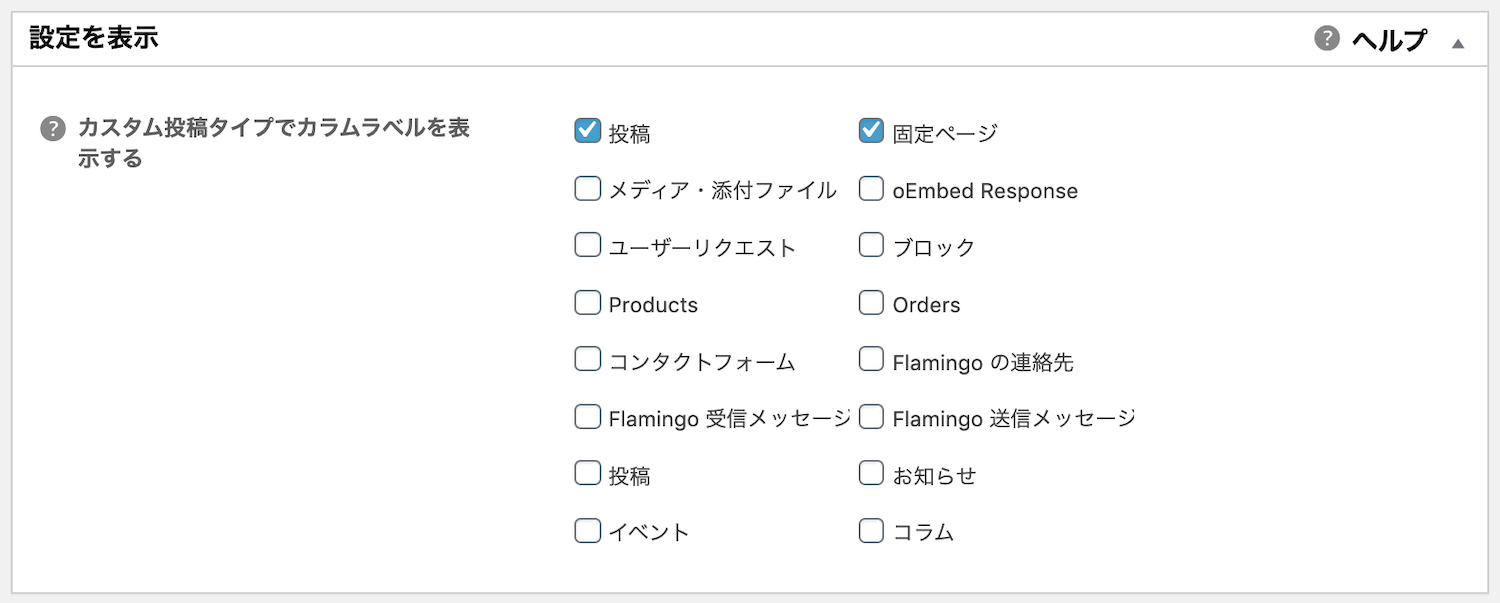Click the 設定を表示 panel heading
The height and width of the screenshot is (603, 1500).
94,38
